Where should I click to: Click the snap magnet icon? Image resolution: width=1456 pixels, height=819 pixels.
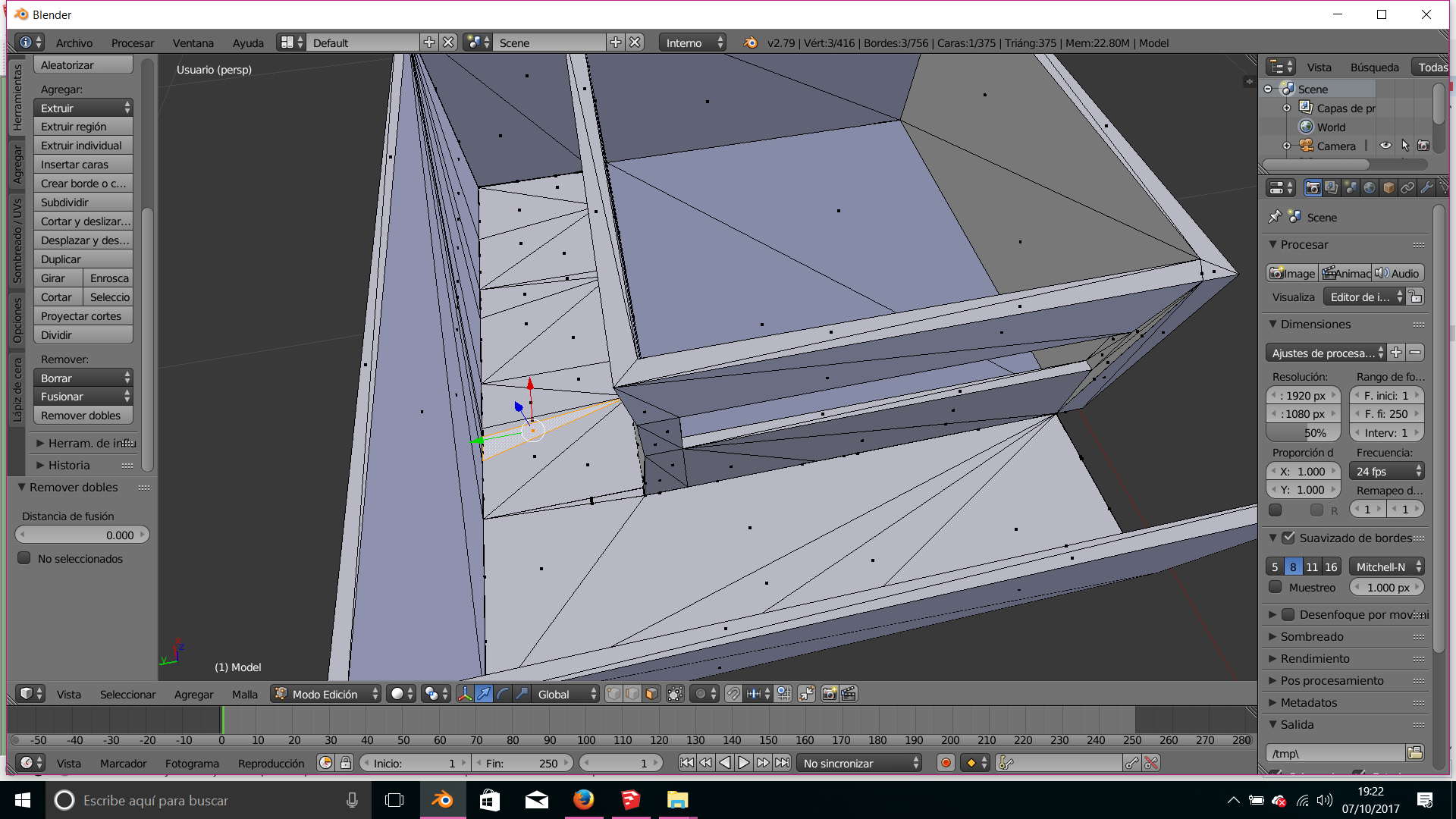[733, 694]
